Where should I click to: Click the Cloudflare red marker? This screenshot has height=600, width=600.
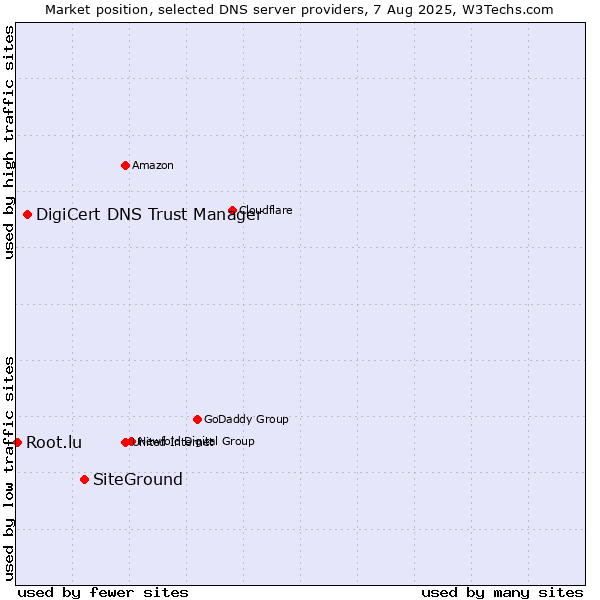(232, 210)
